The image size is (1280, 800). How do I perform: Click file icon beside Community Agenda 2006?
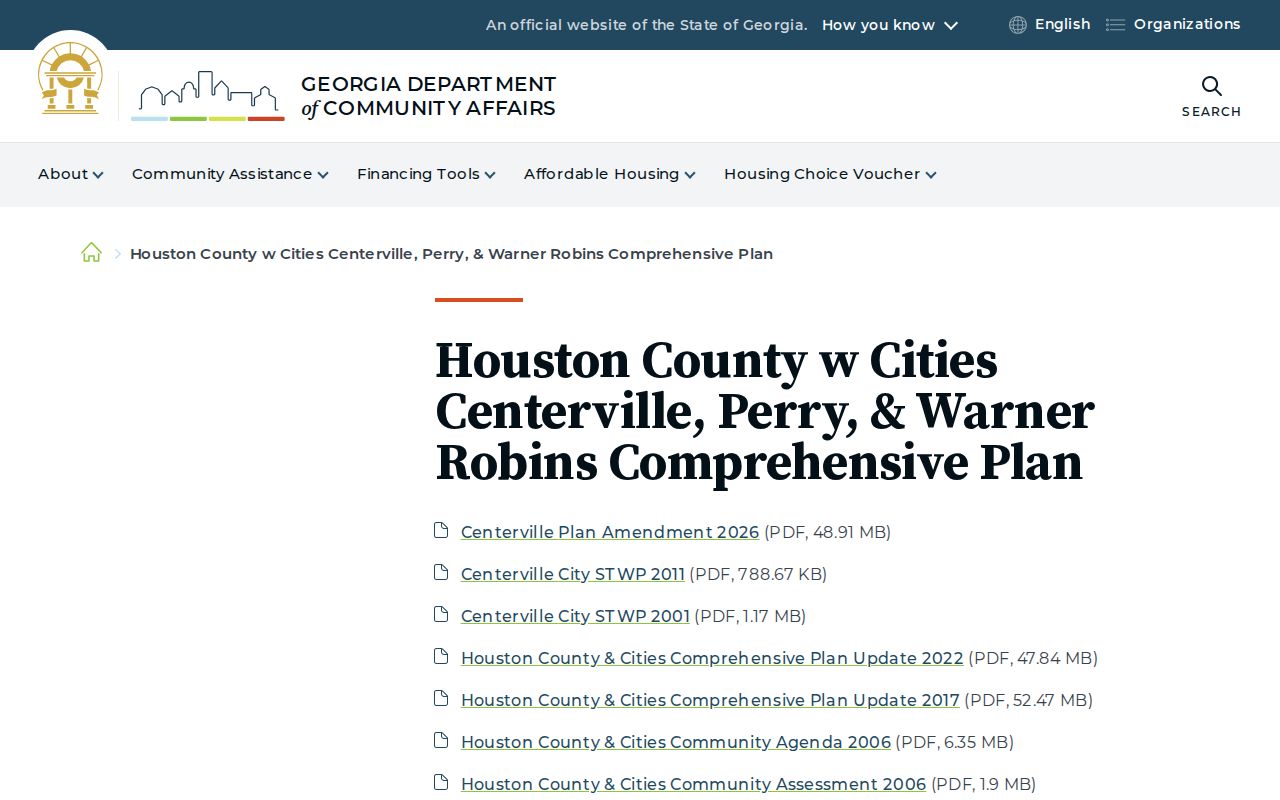(441, 740)
